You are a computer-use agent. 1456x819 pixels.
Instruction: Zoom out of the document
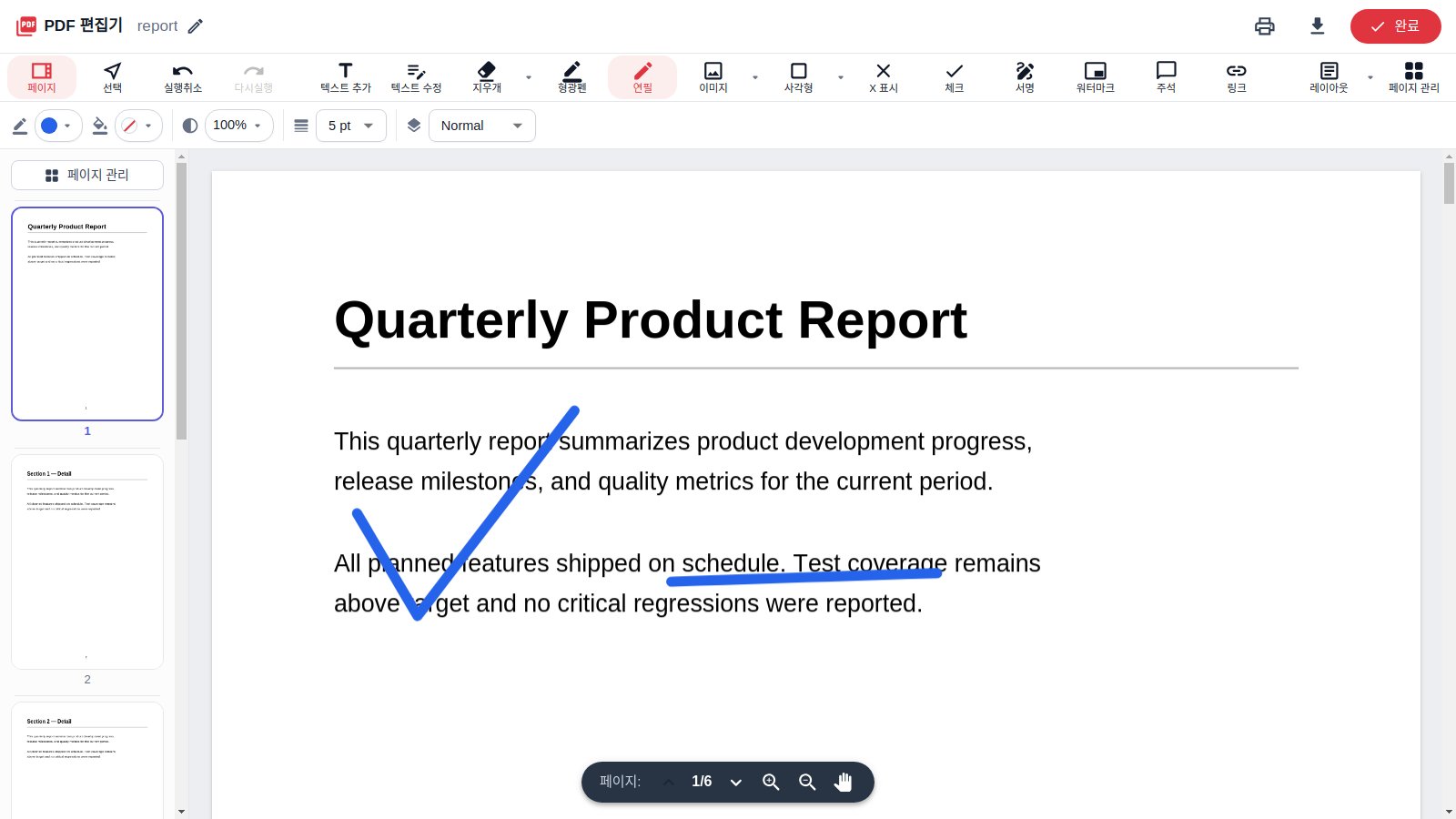[x=807, y=783]
